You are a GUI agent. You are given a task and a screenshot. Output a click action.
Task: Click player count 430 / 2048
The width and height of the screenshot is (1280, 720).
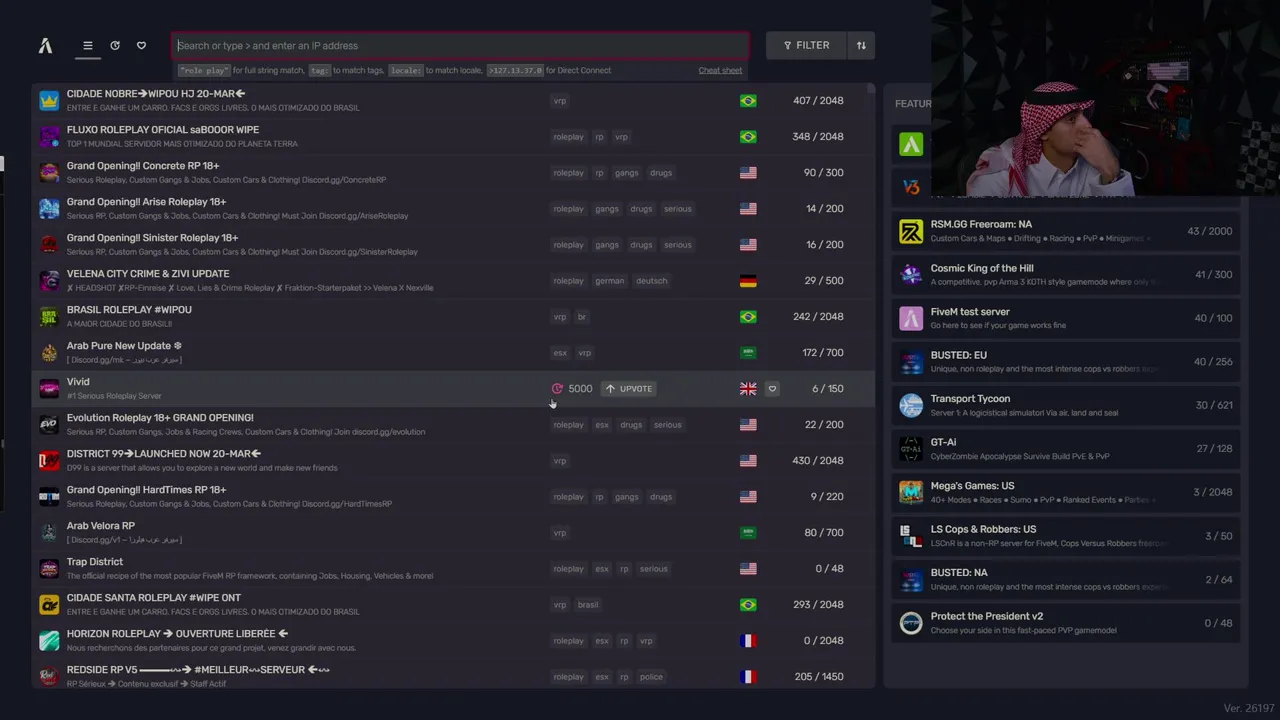[x=818, y=461]
